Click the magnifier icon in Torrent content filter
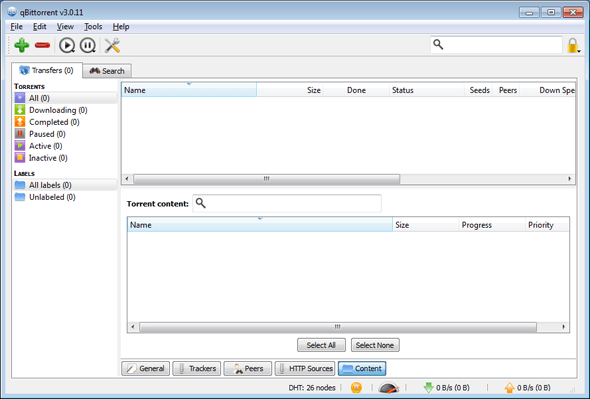This screenshot has width=590, height=399. [201, 203]
